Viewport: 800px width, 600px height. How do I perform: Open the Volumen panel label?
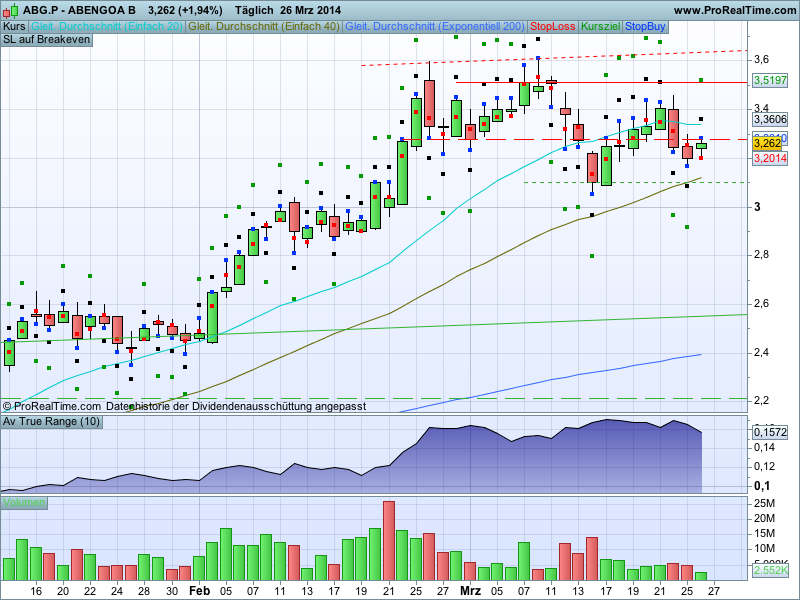click(24, 503)
